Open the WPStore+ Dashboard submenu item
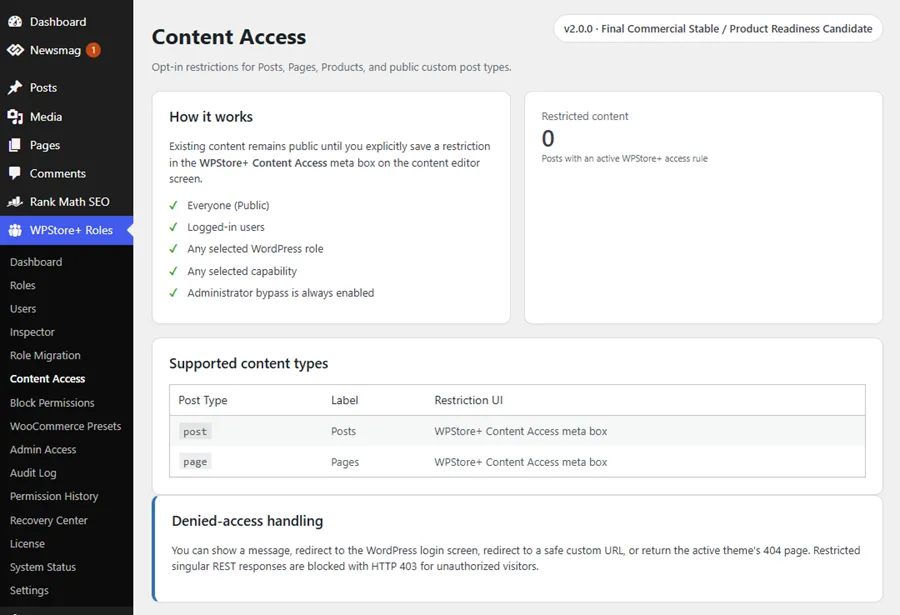Screen dimensions: 900x615 click(x=36, y=262)
